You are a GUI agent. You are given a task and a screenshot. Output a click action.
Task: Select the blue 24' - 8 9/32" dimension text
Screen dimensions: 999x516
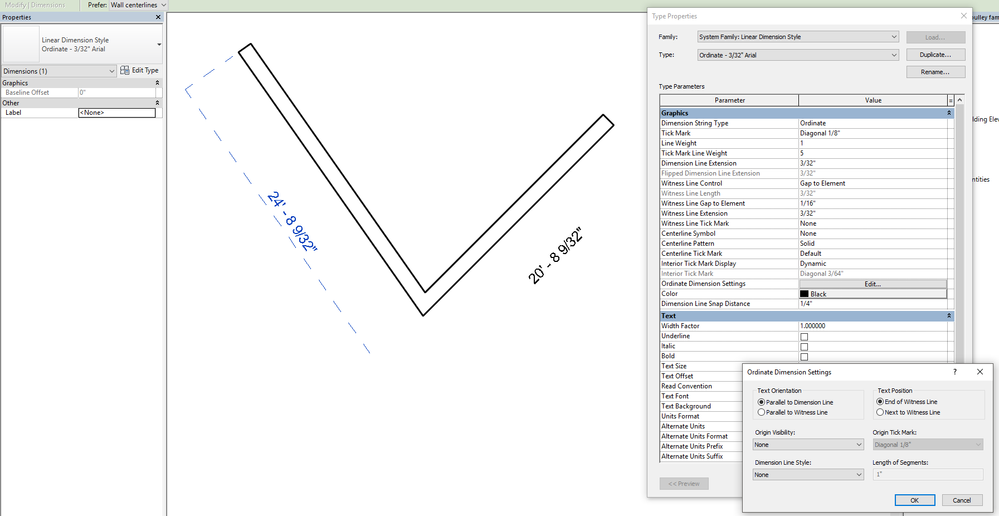click(x=291, y=222)
